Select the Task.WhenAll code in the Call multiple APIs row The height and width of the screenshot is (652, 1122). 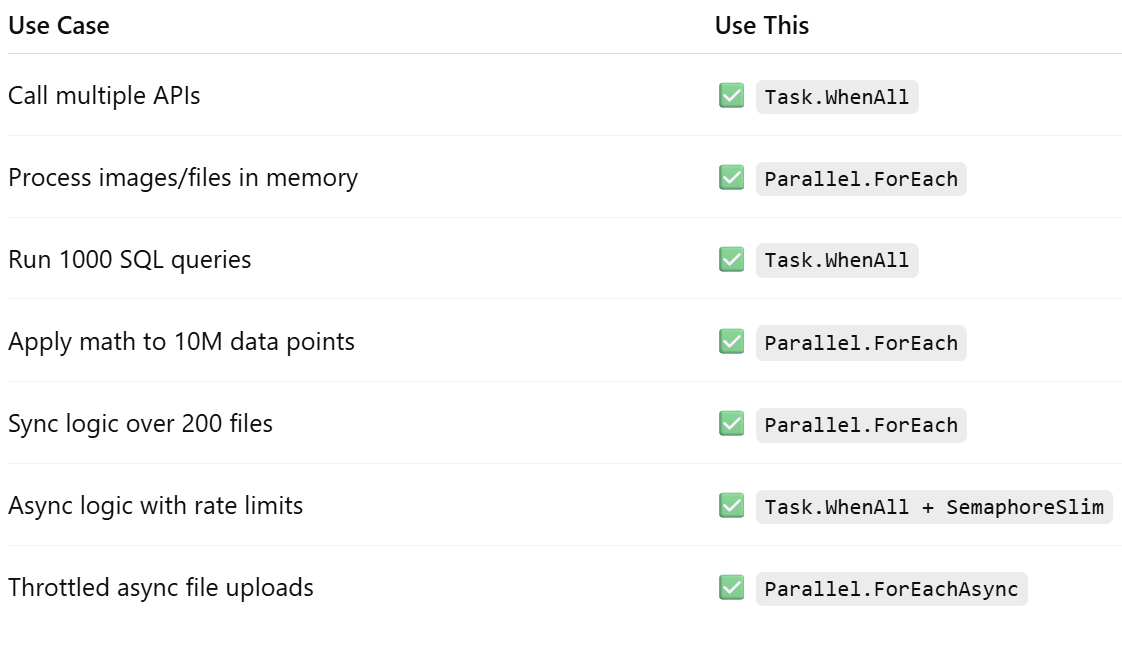[837, 97]
